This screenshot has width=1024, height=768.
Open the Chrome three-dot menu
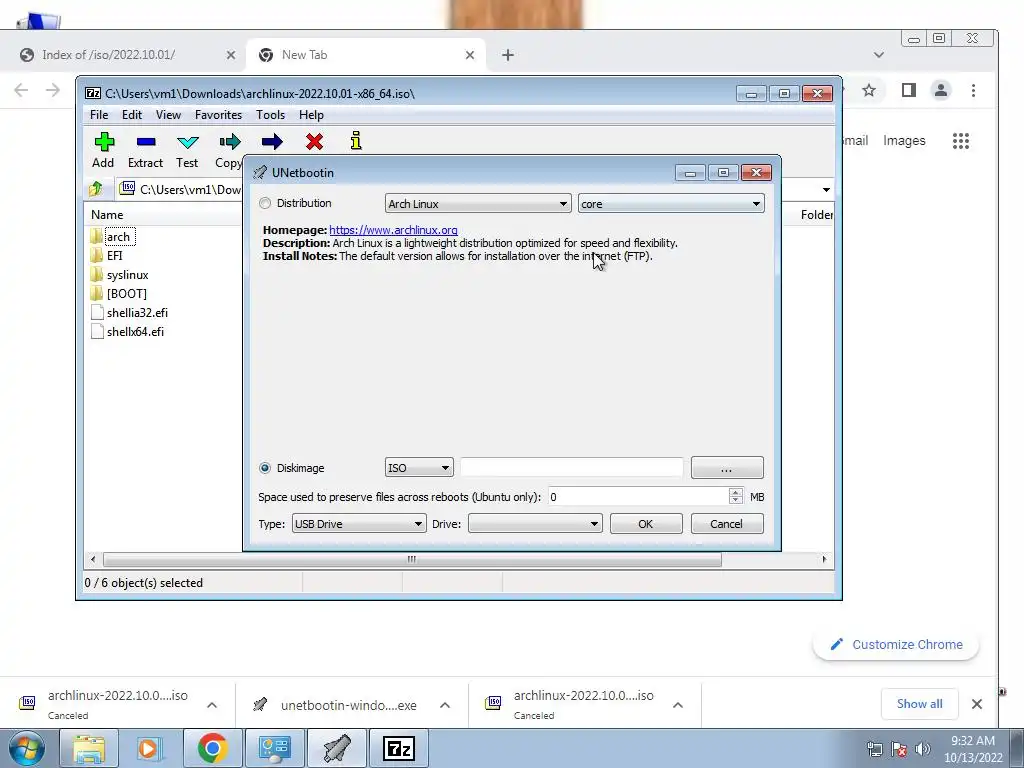tap(973, 90)
